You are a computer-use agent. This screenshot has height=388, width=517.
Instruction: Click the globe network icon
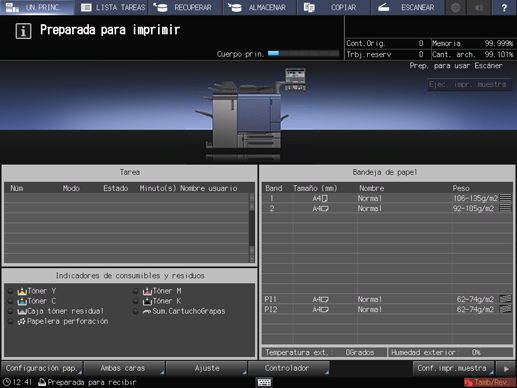click(456, 7)
